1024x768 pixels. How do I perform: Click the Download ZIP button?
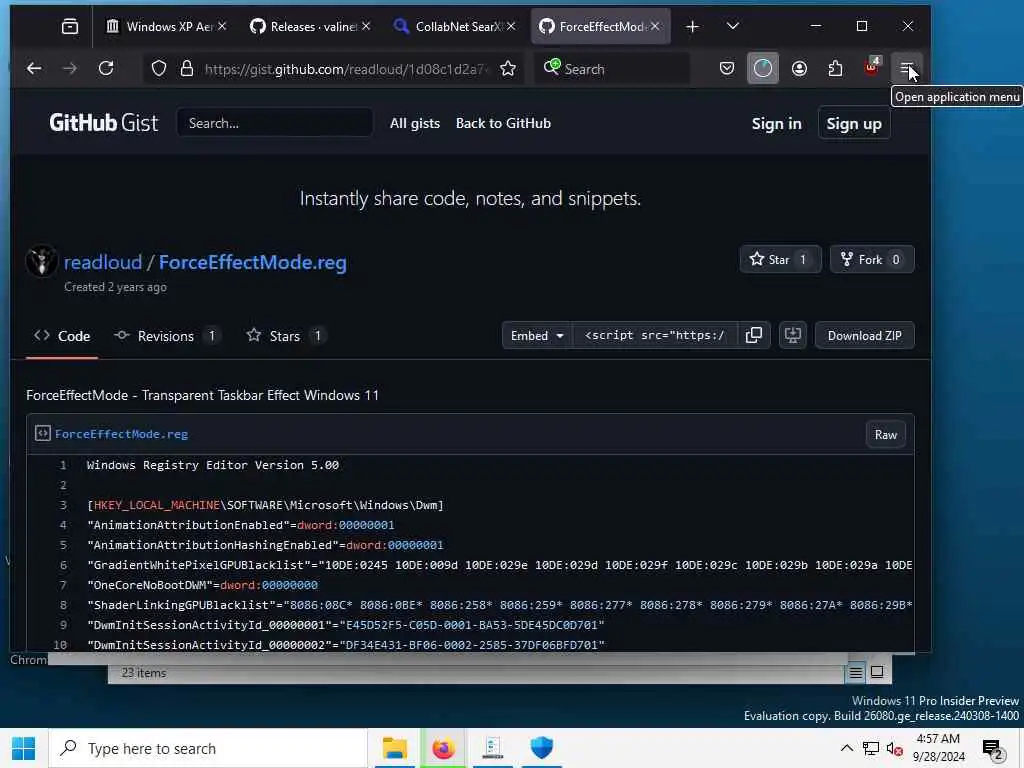[x=865, y=336]
